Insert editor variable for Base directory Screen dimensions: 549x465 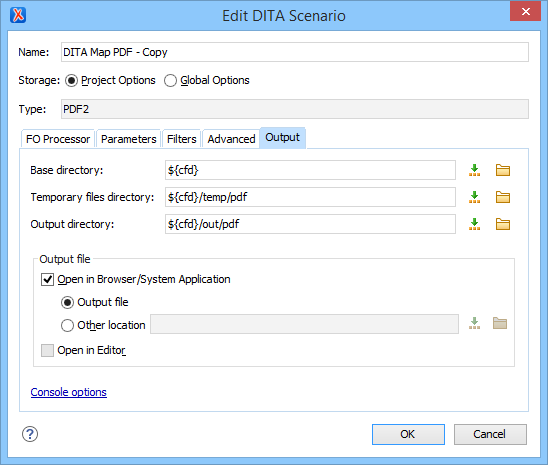[x=474, y=170]
